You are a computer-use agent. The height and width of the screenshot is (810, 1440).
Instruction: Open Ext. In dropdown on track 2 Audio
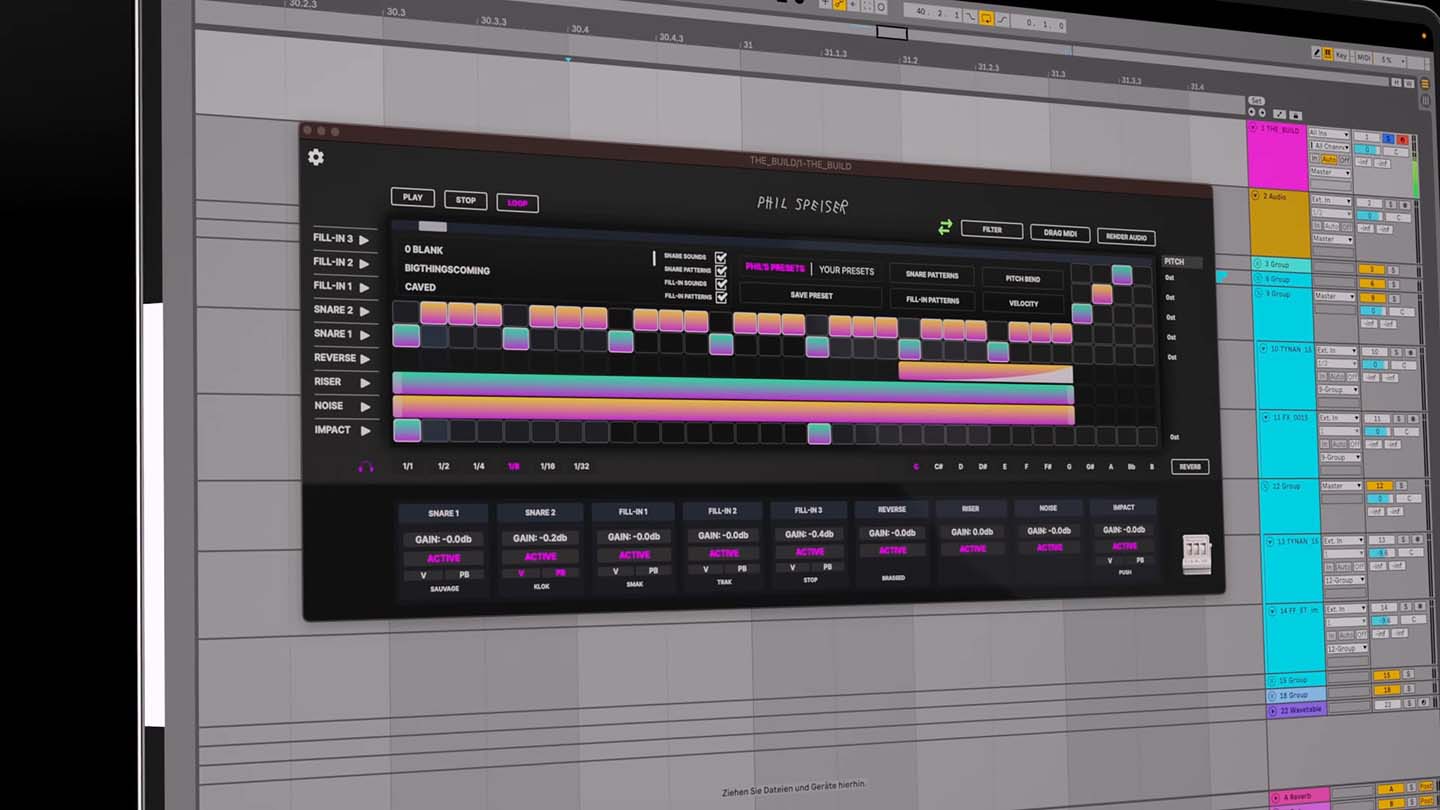[1333, 201]
